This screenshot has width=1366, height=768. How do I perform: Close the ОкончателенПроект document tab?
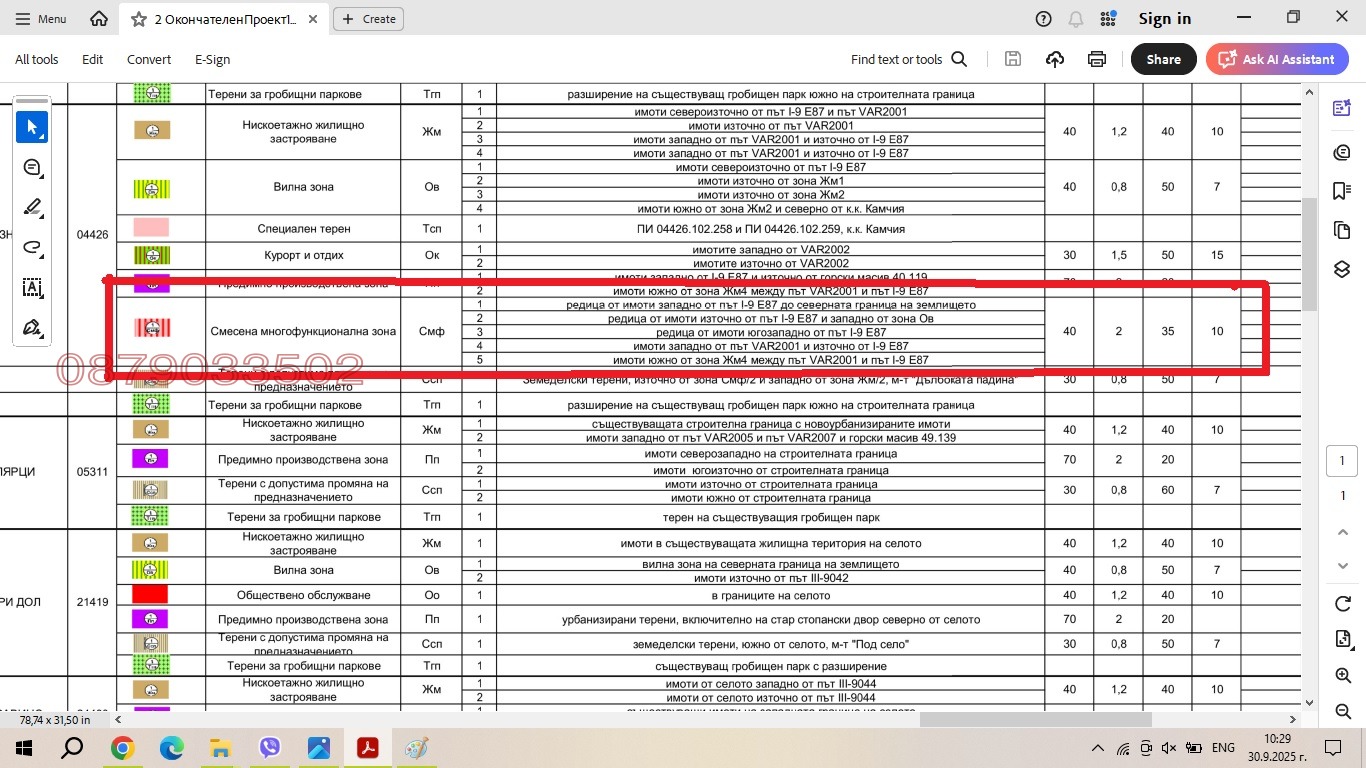click(311, 18)
